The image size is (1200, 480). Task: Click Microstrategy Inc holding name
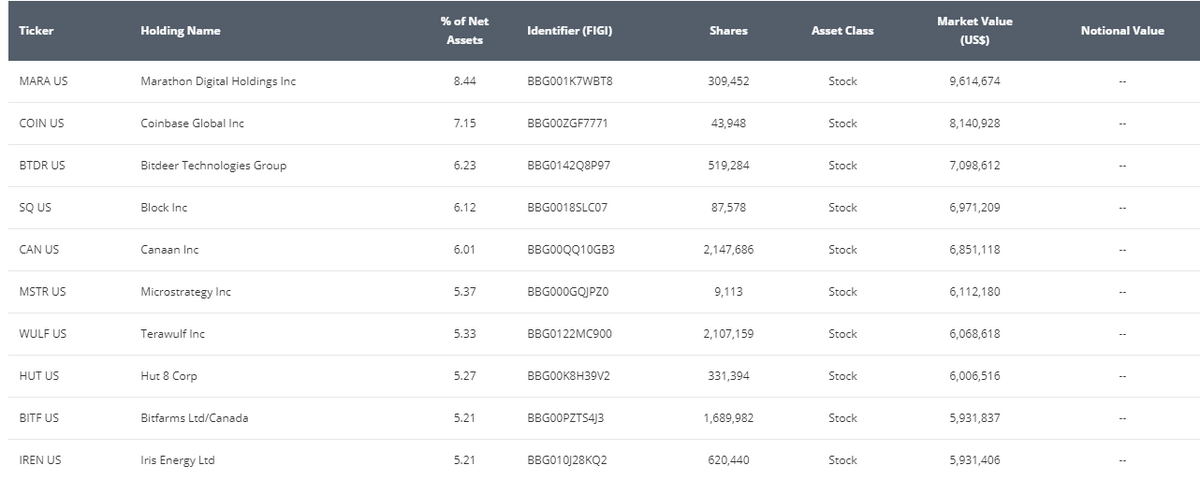click(186, 292)
